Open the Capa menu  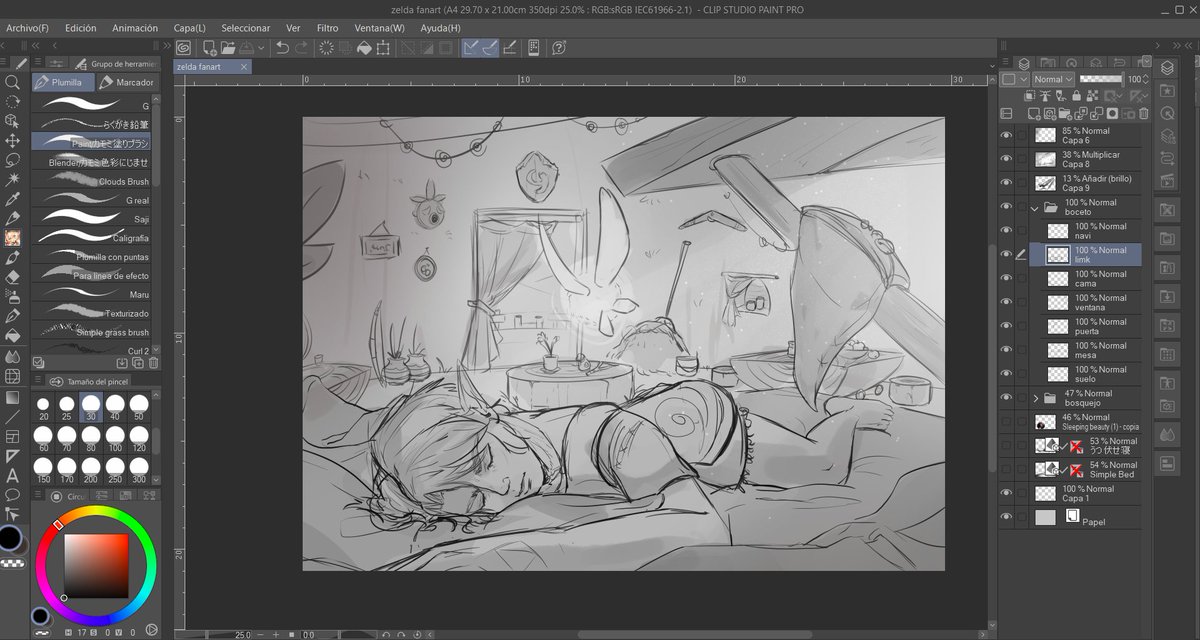[x=190, y=28]
